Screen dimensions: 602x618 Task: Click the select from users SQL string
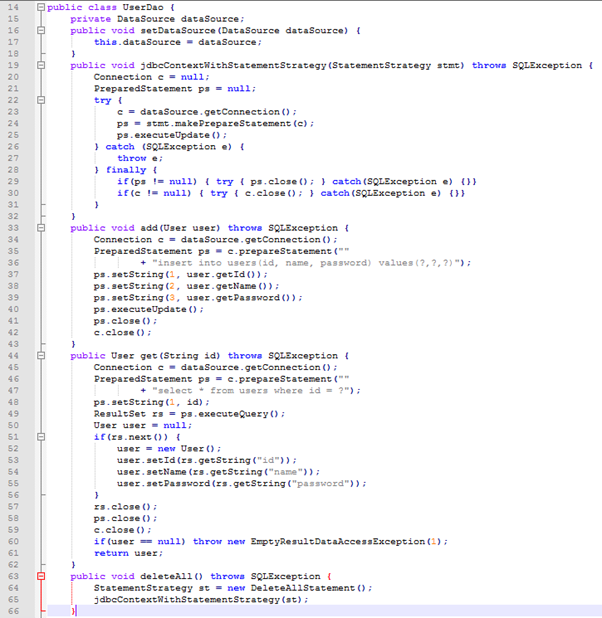pyautogui.click(x=253, y=391)
